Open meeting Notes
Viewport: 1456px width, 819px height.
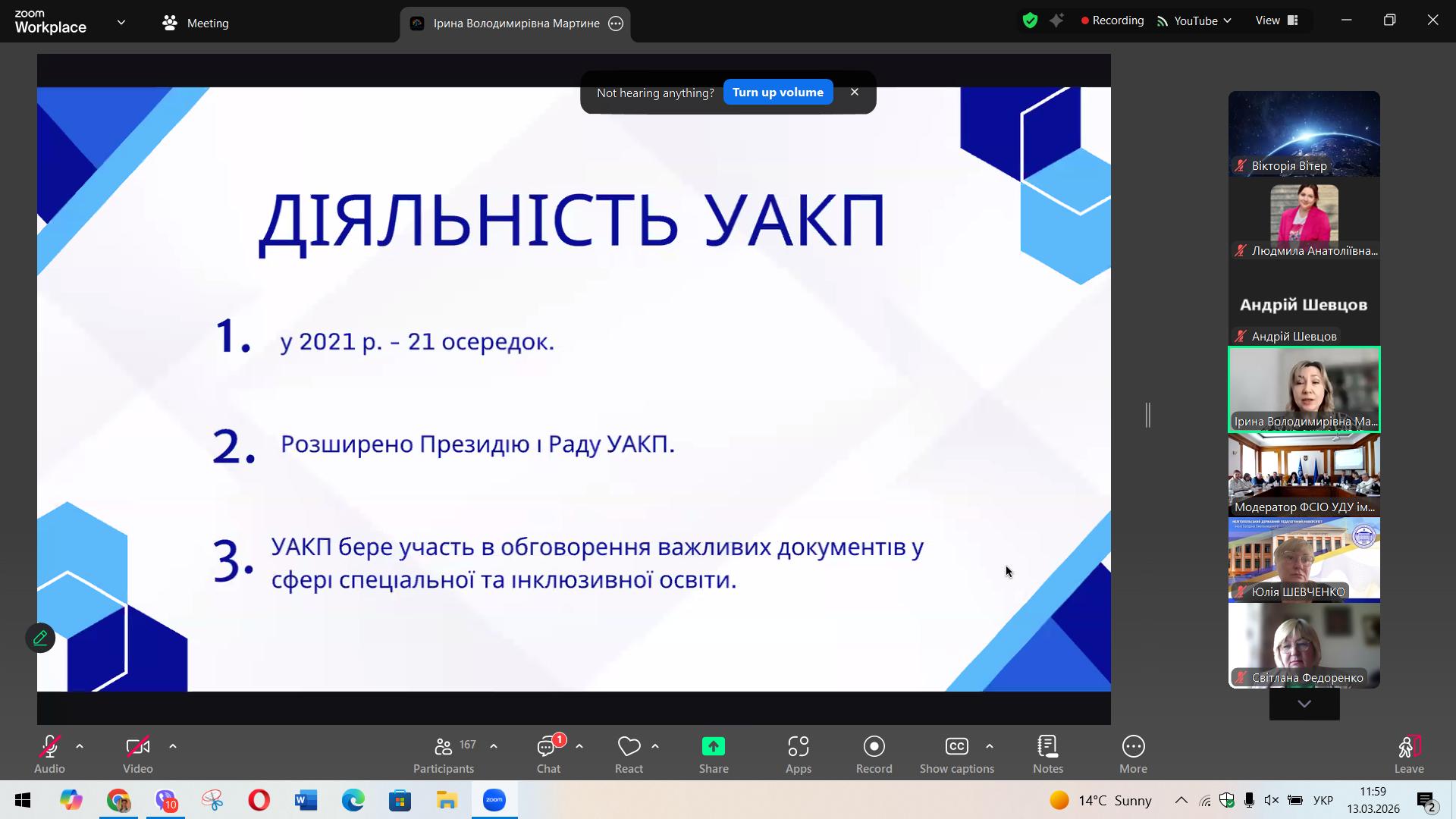click(1048, 755)
